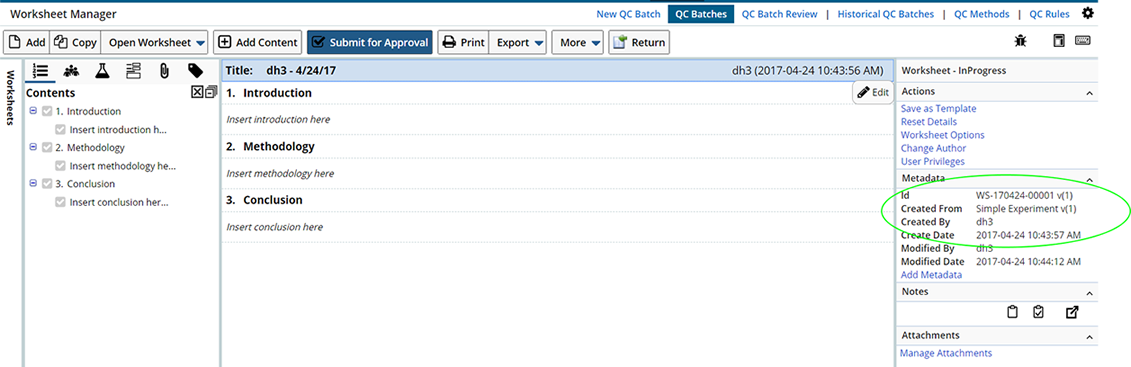This screenshot has width=1131, height=367.
Task: Click the Add button
Action: (x=27, y=43)
